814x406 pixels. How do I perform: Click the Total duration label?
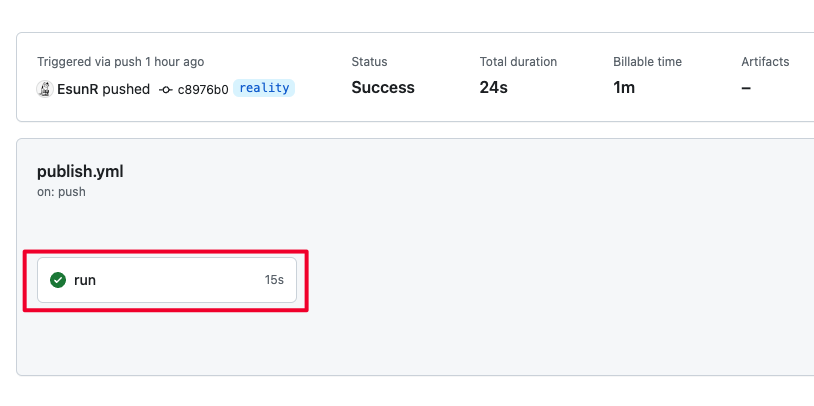tap(518, 62)
